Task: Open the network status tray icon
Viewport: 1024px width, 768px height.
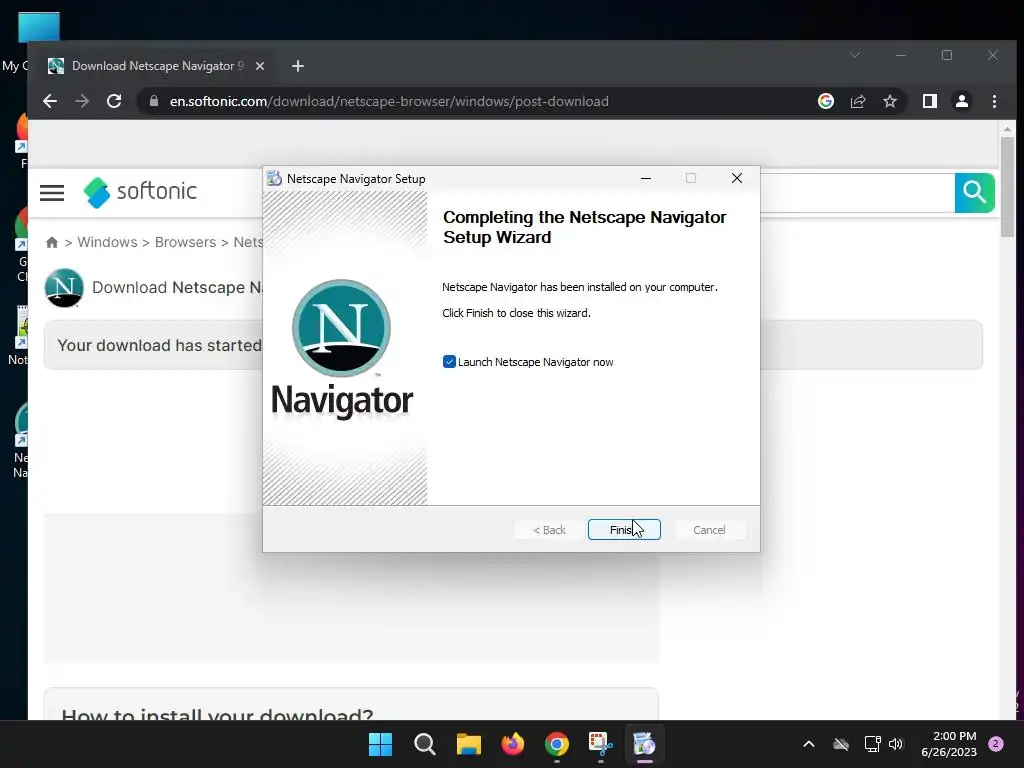Action: 872,744
